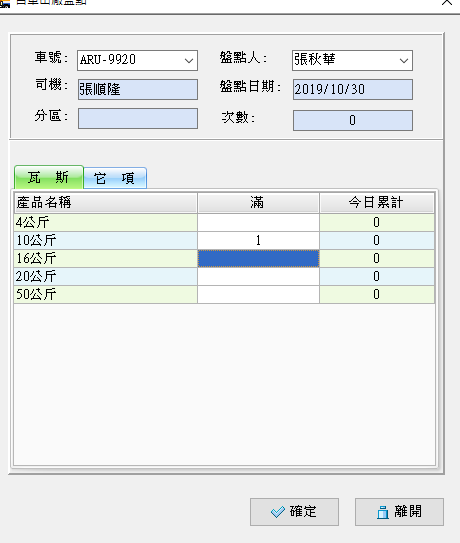This screenshot has height=543, width=460.
Task: Select the 滿 cell for 4公斤
Action: pyautogui.click(x=258, y=222)
